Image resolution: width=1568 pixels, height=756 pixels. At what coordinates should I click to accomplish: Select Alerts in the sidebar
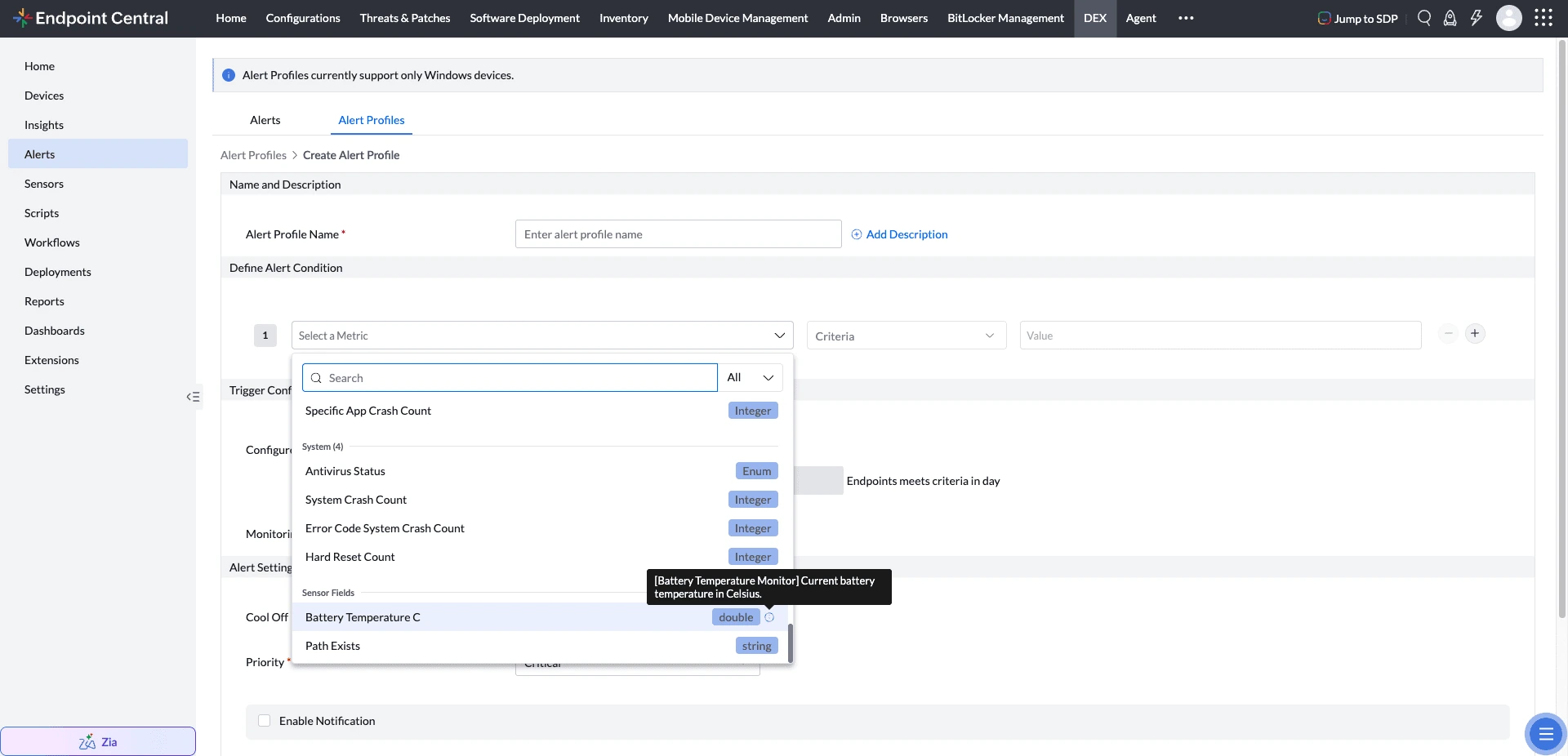(98, 154)
